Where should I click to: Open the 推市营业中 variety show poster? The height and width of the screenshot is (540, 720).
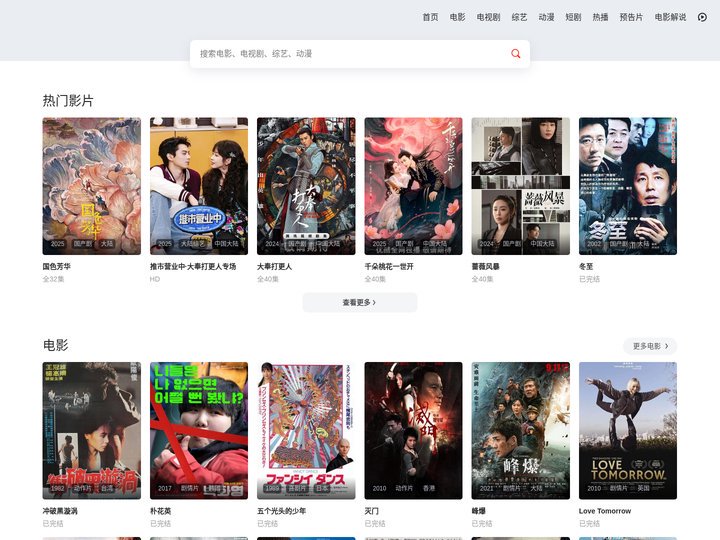click(199, 186)
